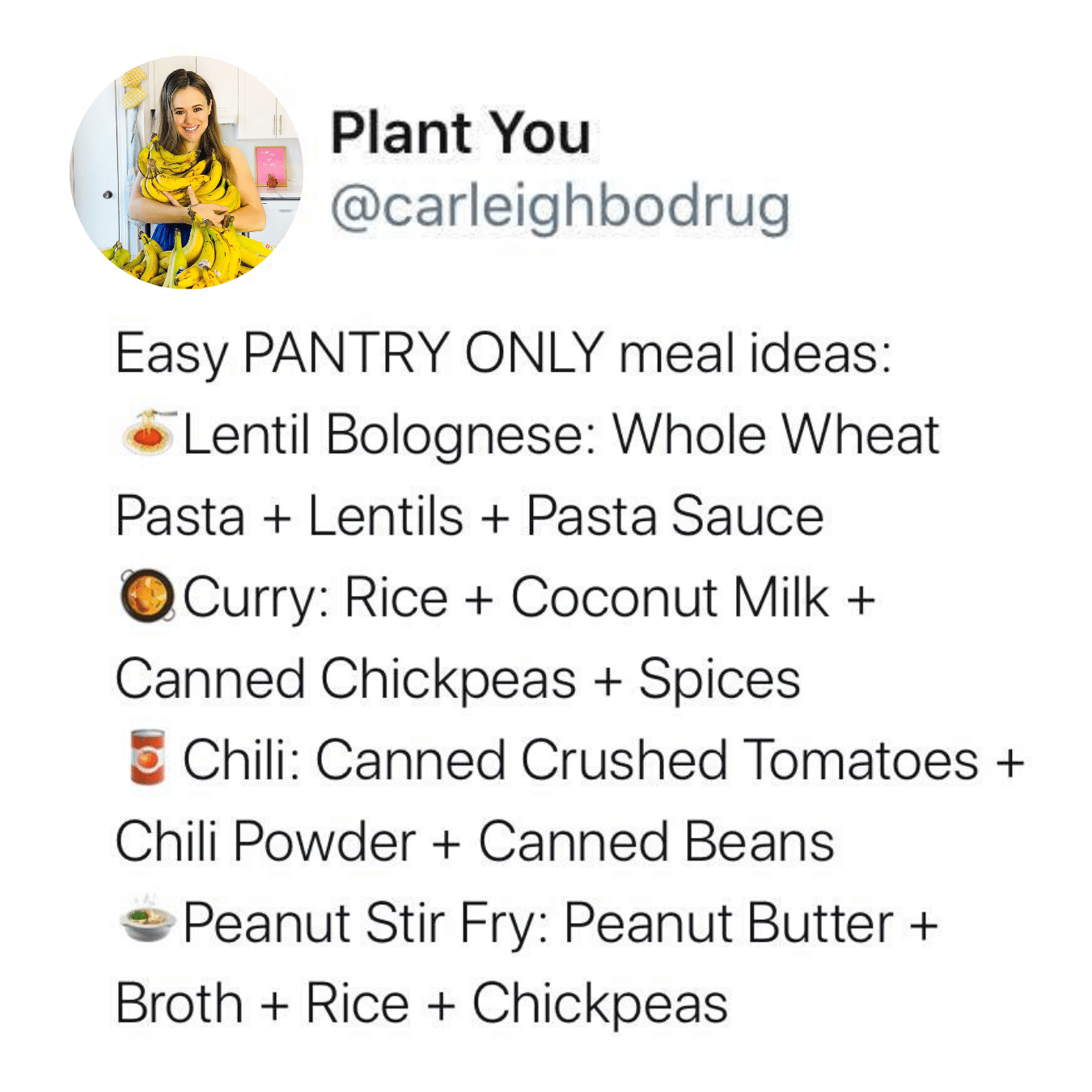
Task: Click the spaghetti plate emoji
Action: tap(147, 433)
